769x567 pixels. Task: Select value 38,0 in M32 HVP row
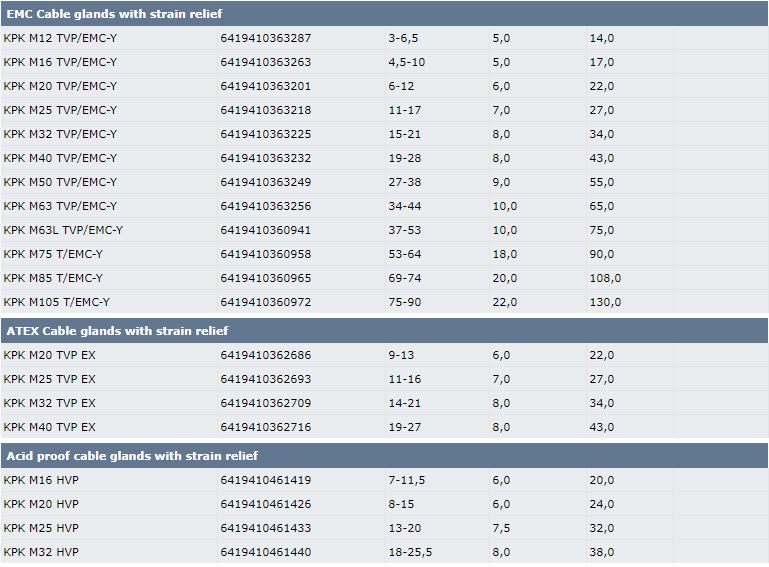602,553
